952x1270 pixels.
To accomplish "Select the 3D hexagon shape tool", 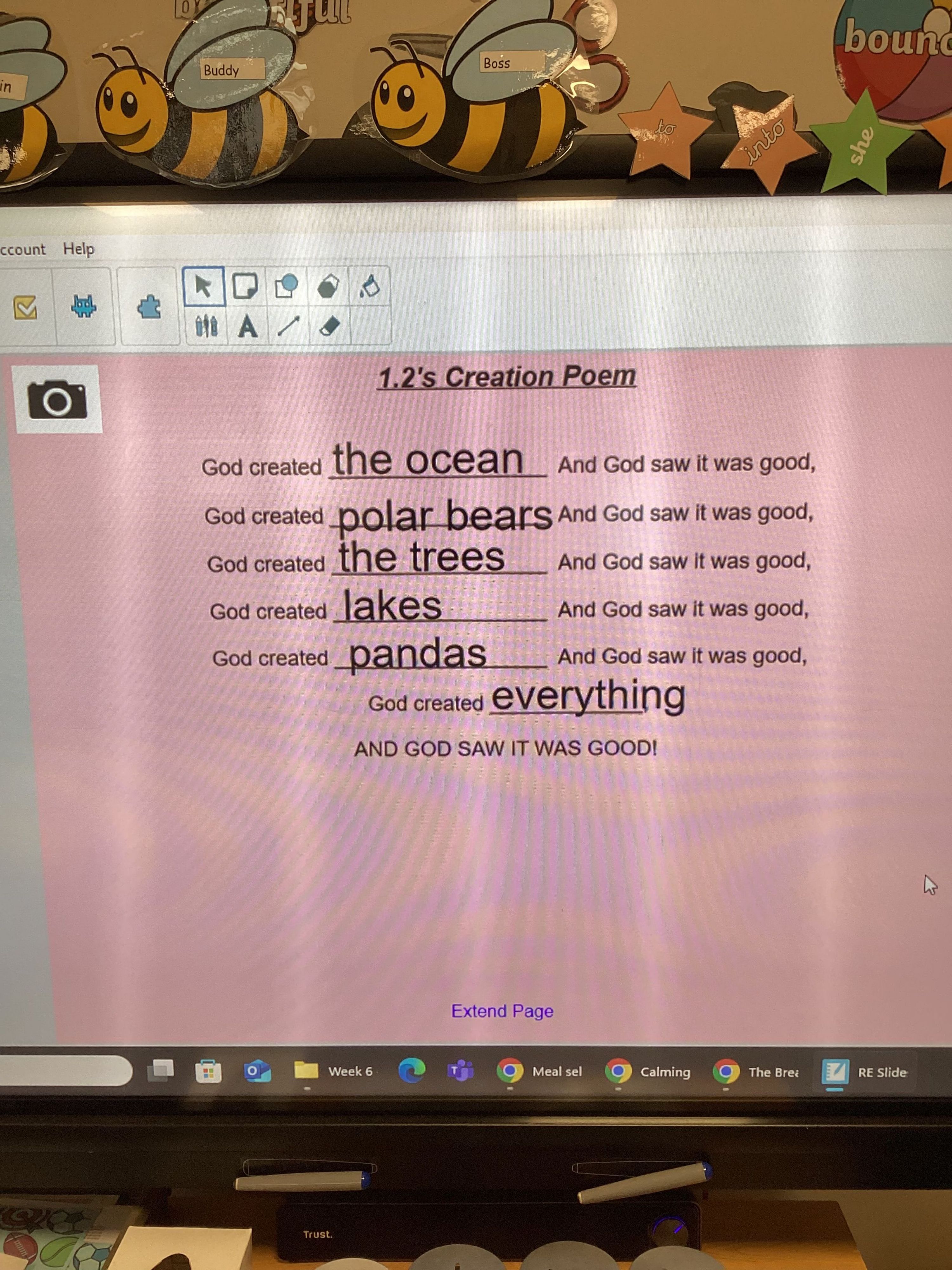I will point(328,286).
